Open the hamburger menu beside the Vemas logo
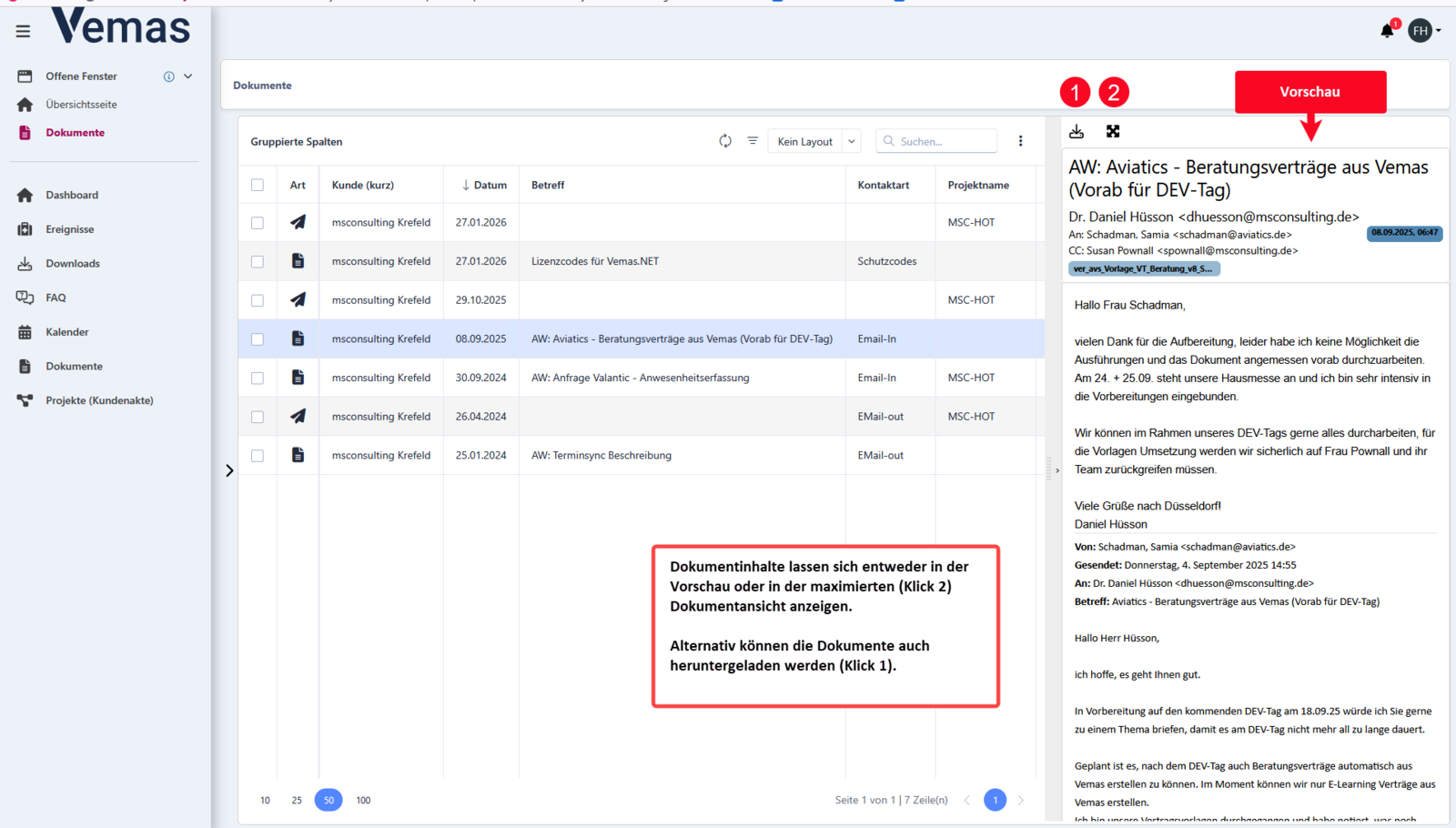This screenshot has width=1456, height=828. 23,31
